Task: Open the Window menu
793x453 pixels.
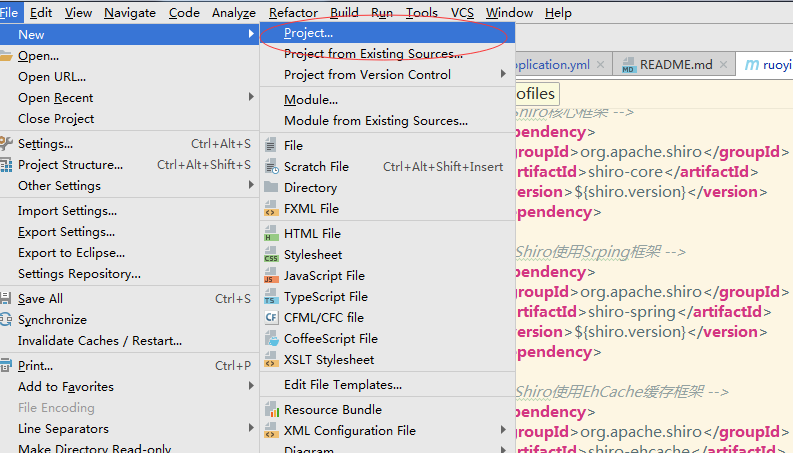Action: [509, 13]
